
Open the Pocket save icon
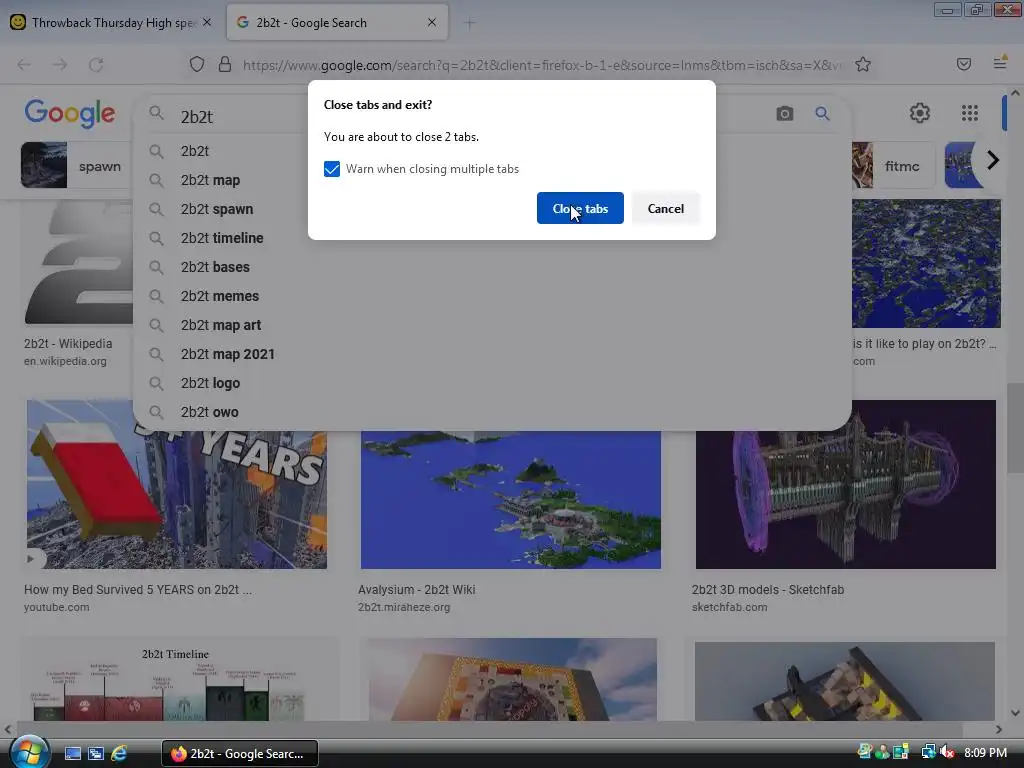coord(964,64)
